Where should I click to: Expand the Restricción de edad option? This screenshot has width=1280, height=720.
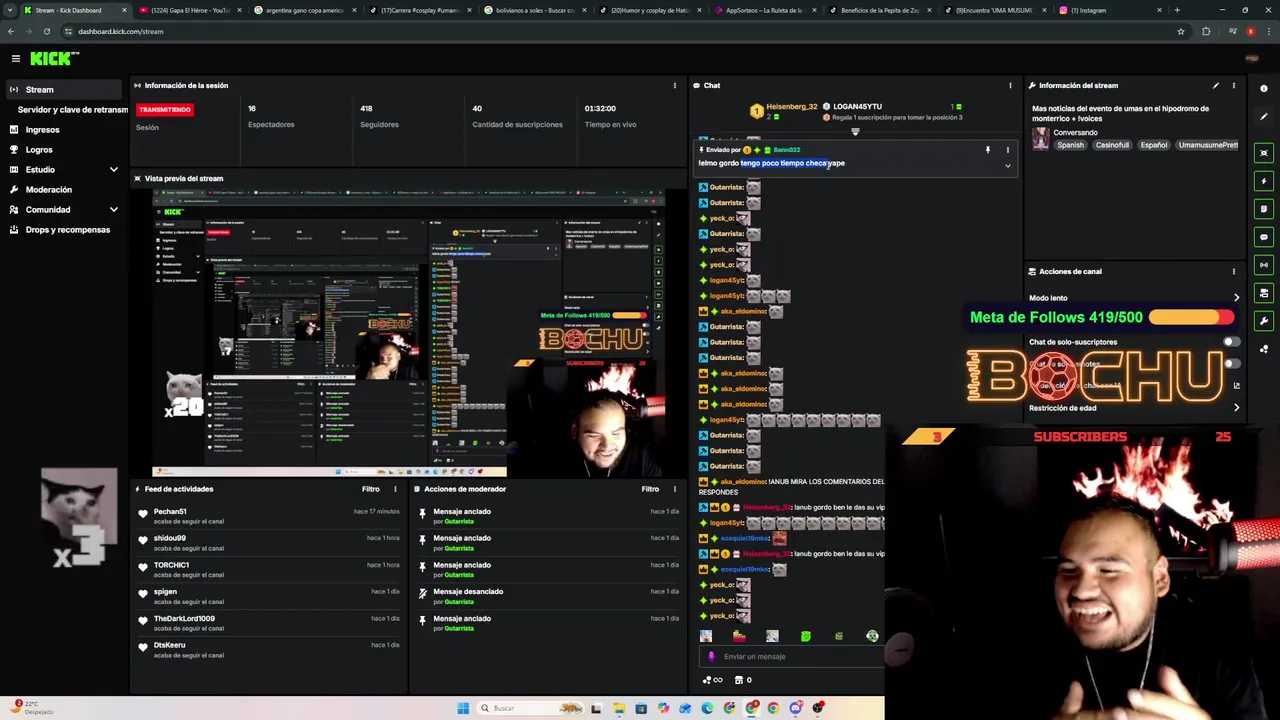tap(1236, 408)
